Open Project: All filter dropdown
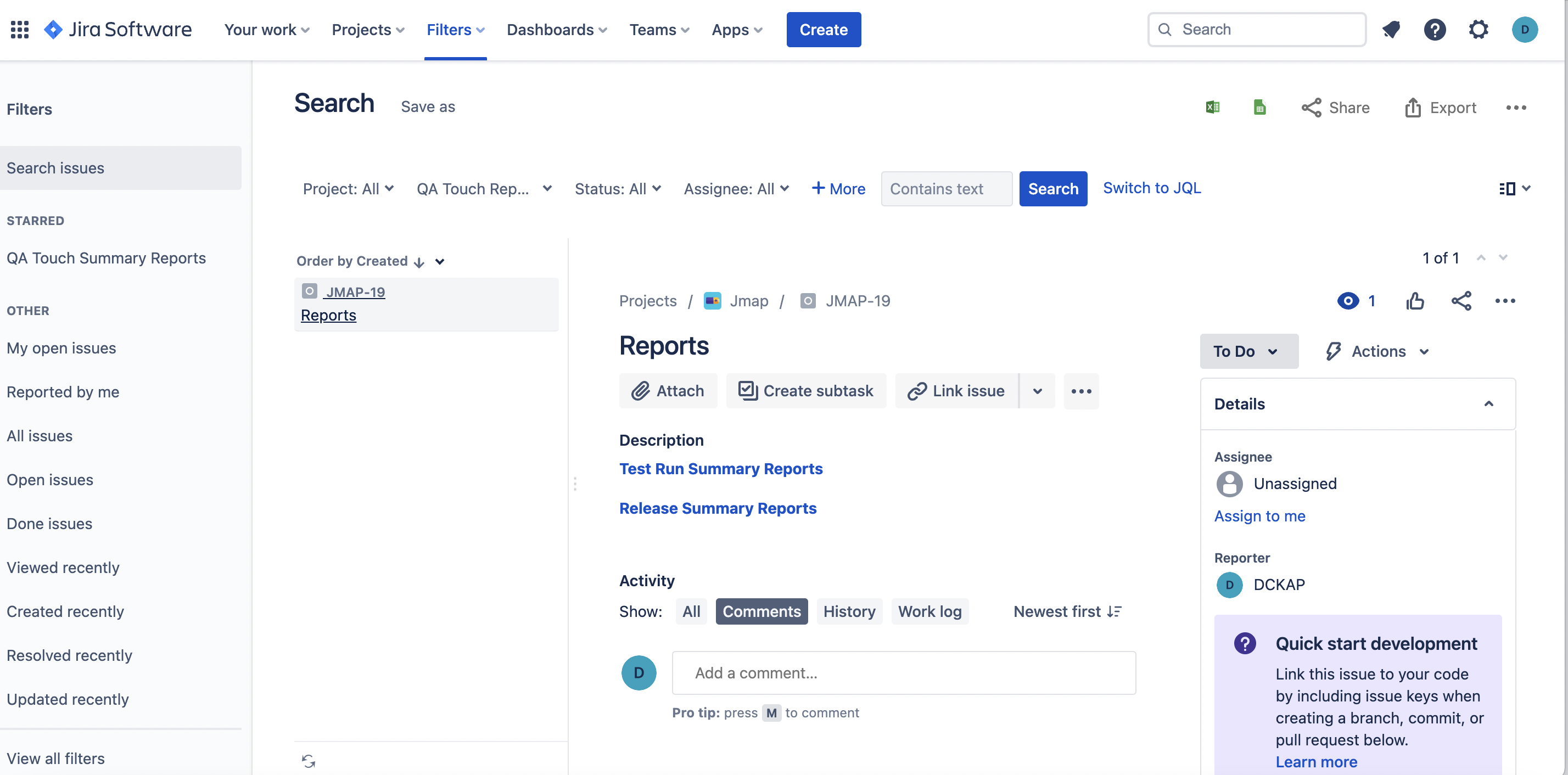 pyautogui.click(x=348, y=189)
